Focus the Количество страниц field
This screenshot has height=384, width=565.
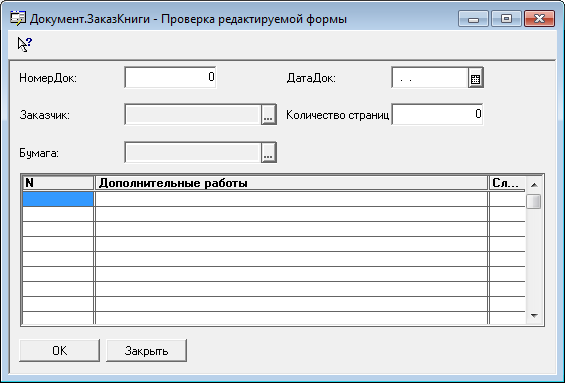click(x=437, y=115)
